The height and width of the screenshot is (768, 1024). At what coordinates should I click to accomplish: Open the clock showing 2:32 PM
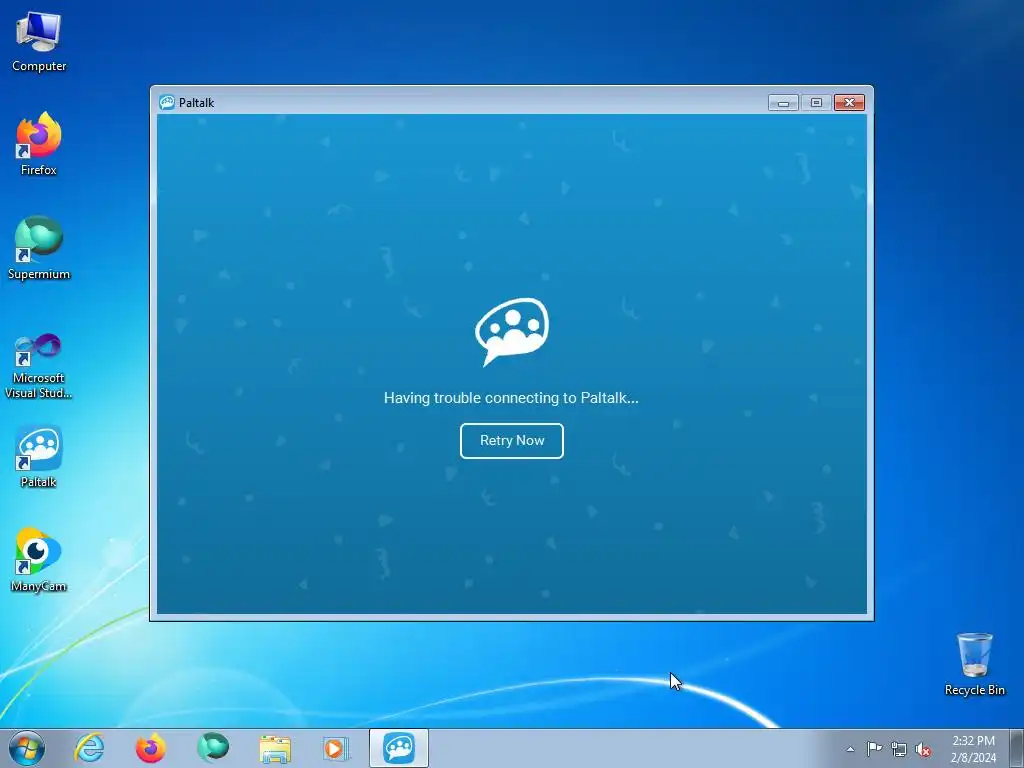pyautogui.click(x=973, y=749)
